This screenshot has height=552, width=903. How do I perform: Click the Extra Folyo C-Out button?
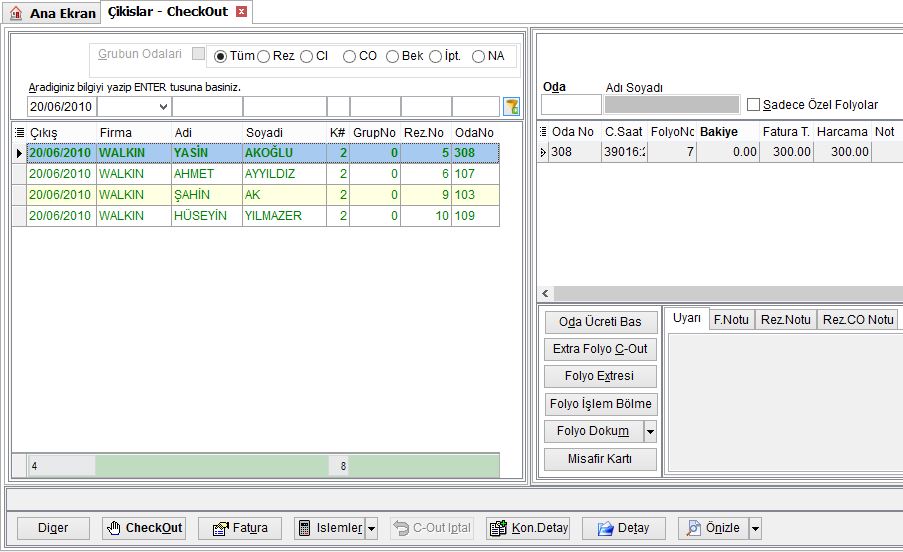pos(600,349)
